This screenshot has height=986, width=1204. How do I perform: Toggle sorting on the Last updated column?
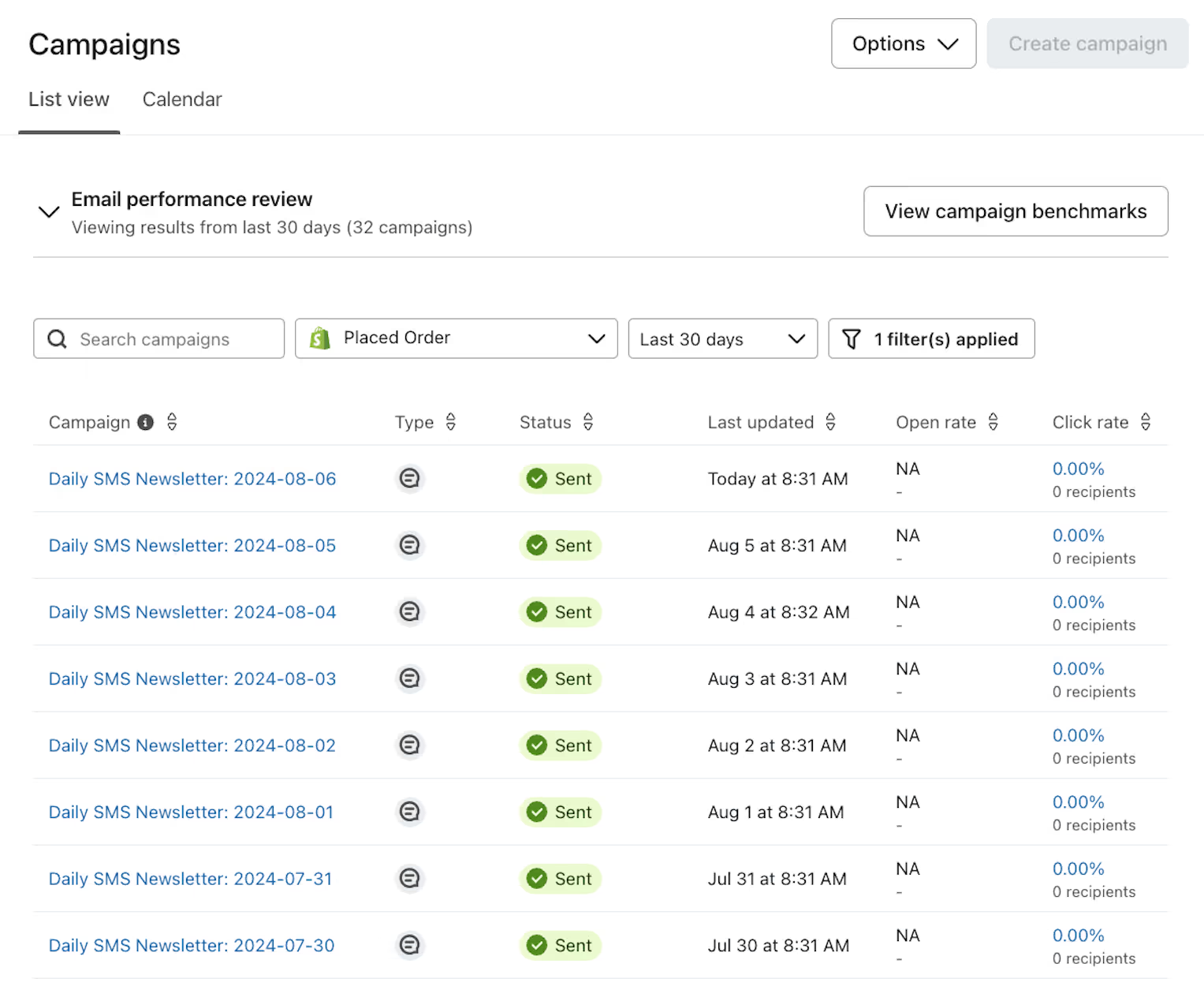click(830, 422)
